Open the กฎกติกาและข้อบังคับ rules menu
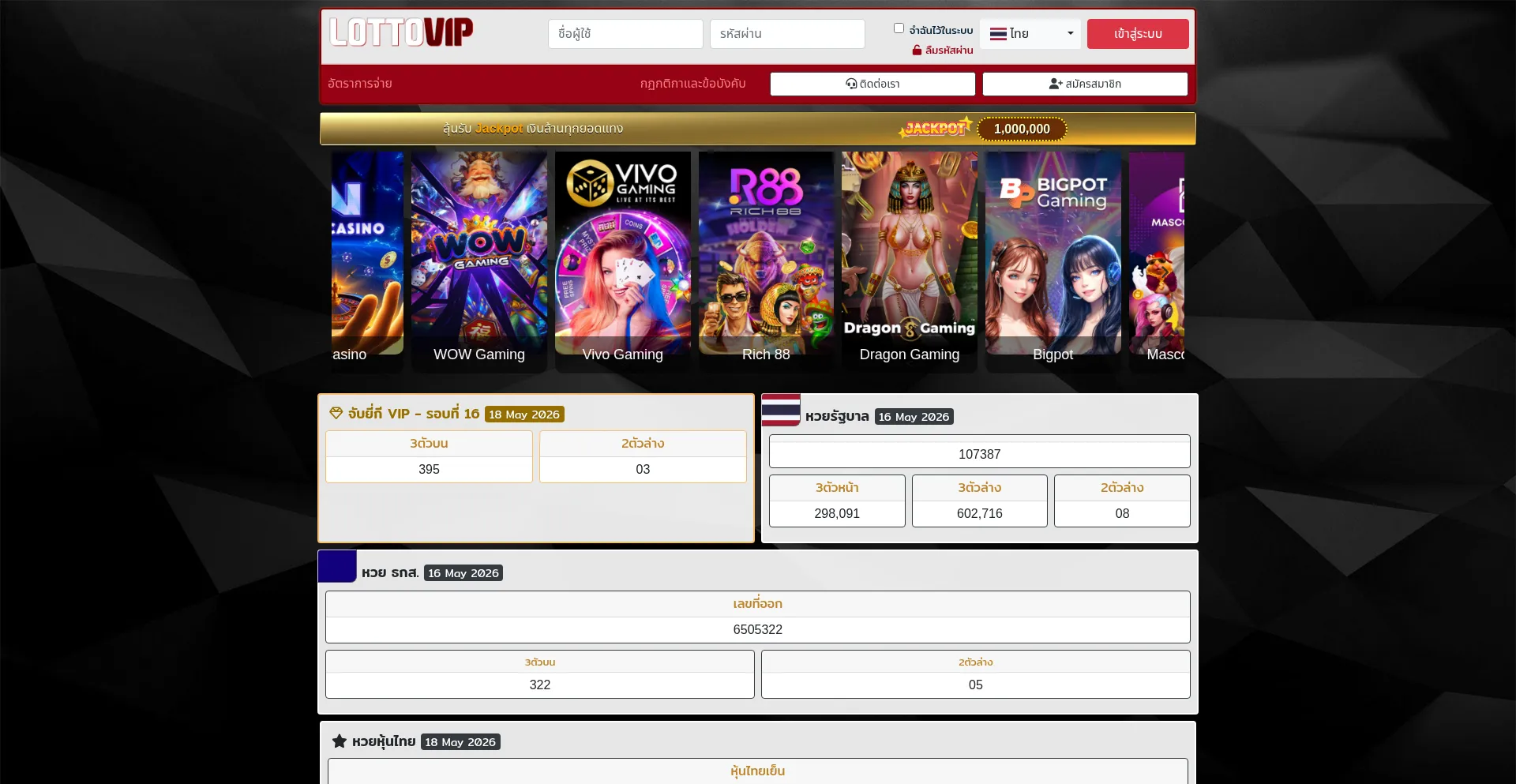This screenshot has height=784, width=1516. [692, 84]
